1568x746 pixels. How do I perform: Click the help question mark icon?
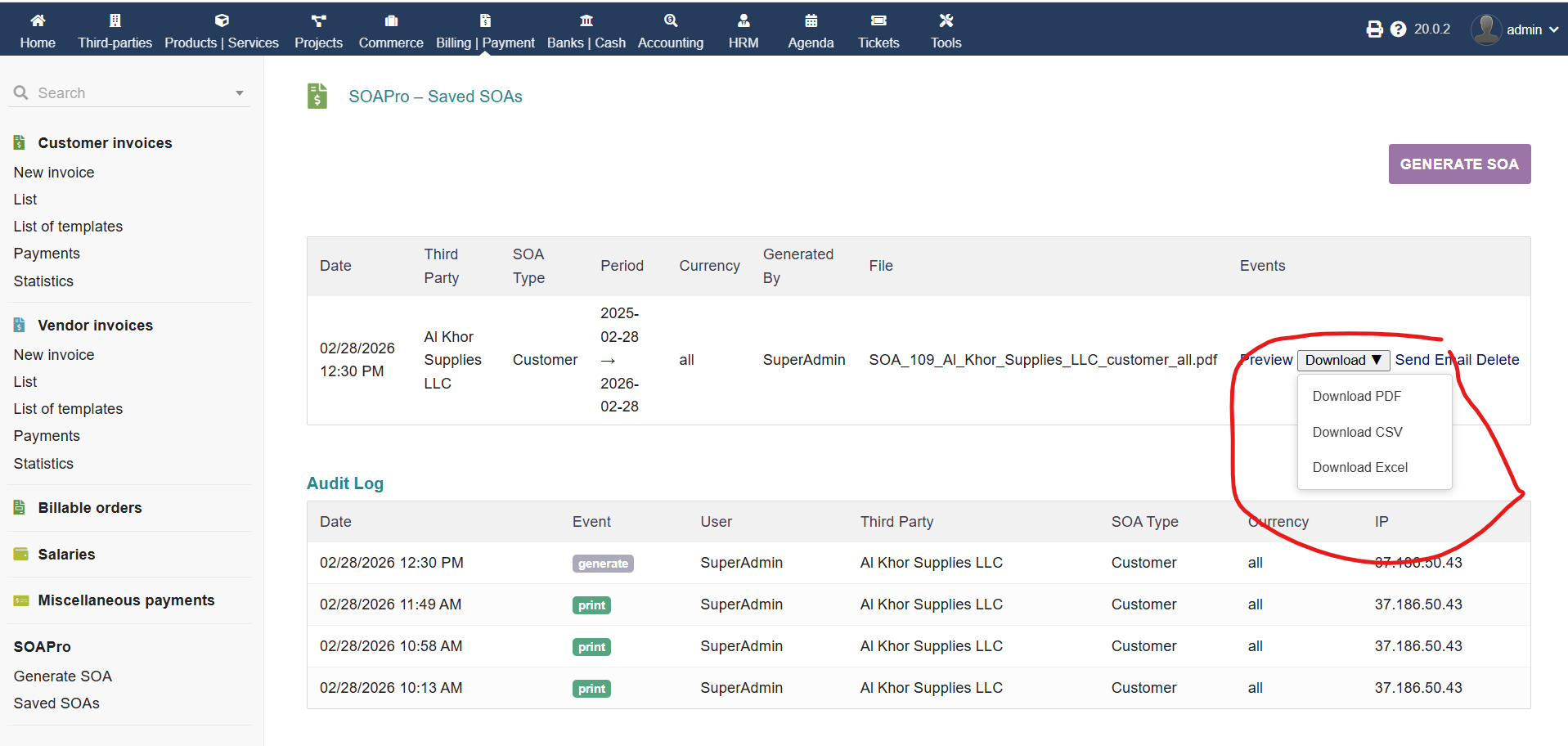(1398, 29)
